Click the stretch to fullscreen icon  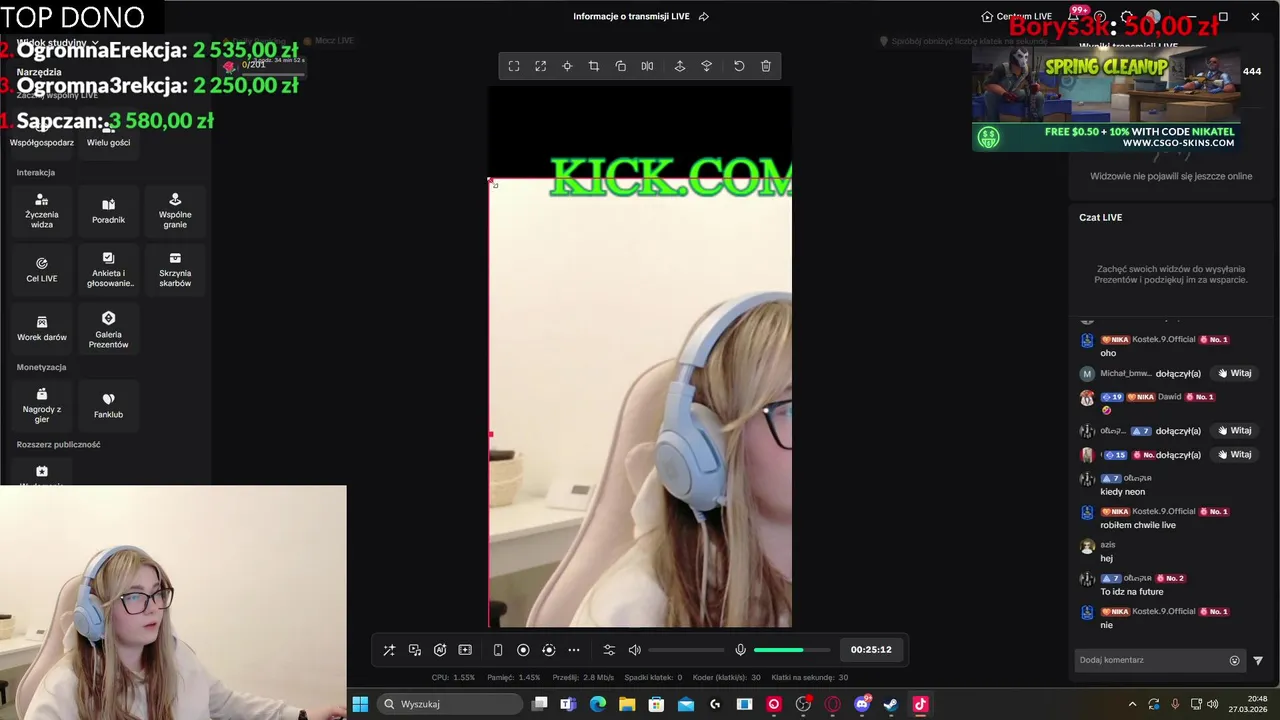[540, 66]
